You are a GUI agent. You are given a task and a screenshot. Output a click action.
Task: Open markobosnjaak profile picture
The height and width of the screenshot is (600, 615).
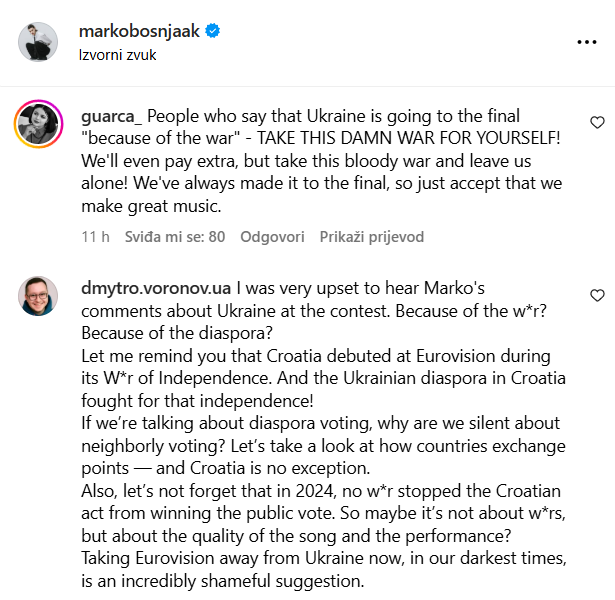[x=38, y=42]
